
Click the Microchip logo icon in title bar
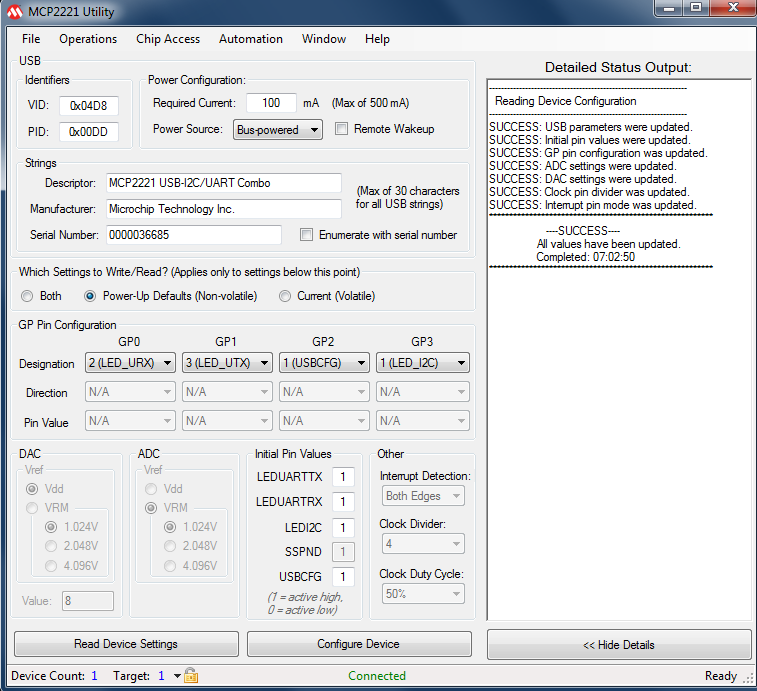pos(13,12)
